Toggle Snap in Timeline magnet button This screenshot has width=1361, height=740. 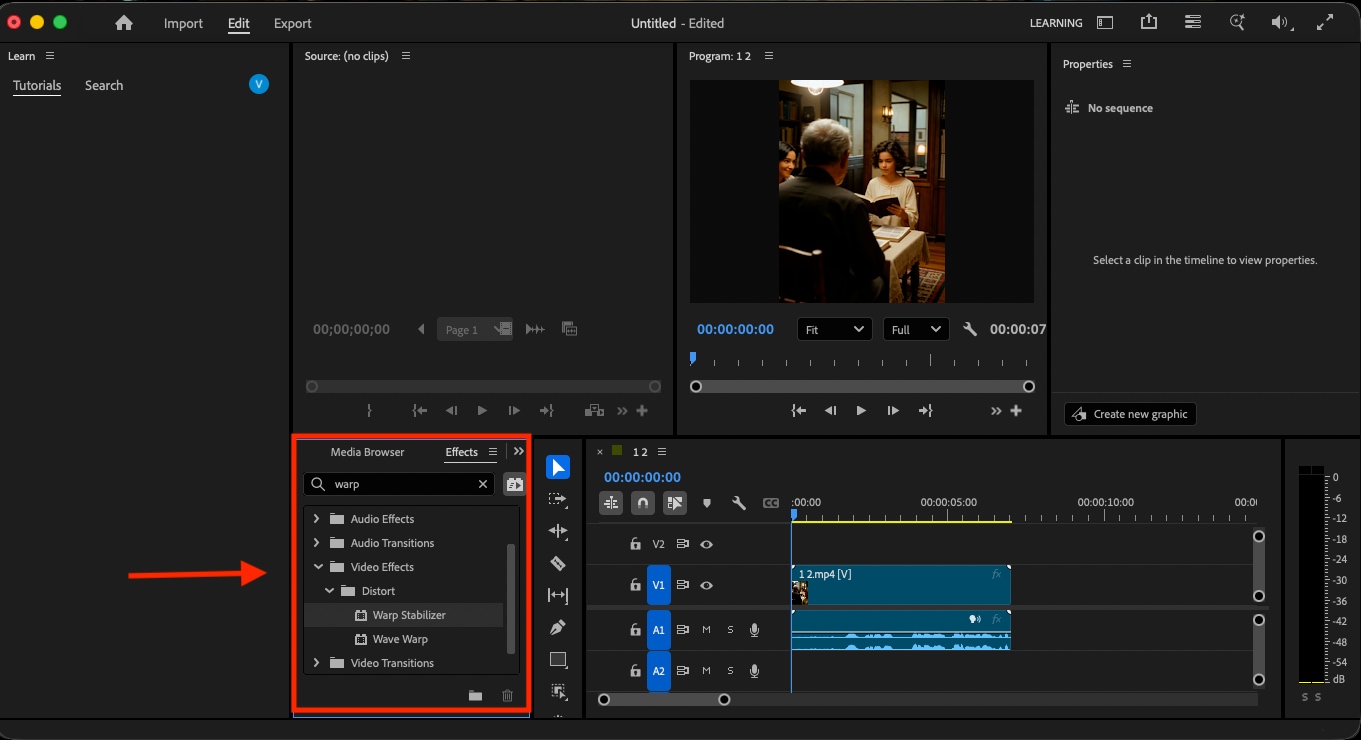point(643,503)
